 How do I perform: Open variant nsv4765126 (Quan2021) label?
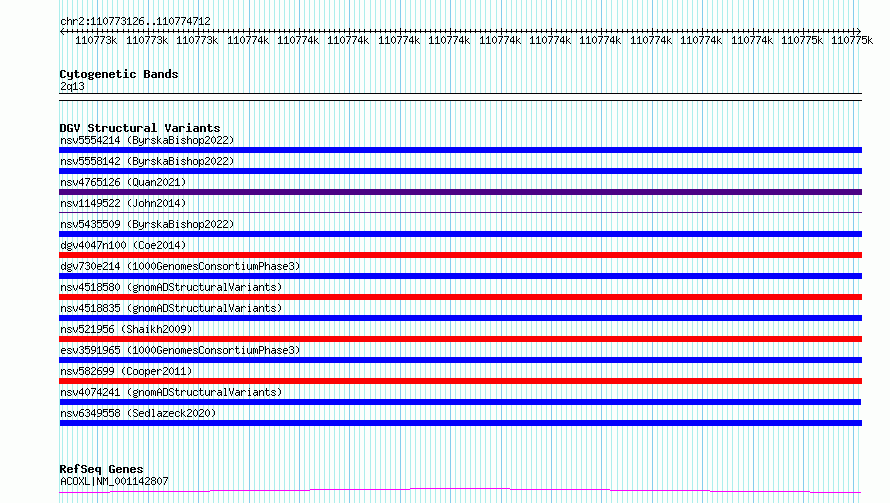(123, 182)
